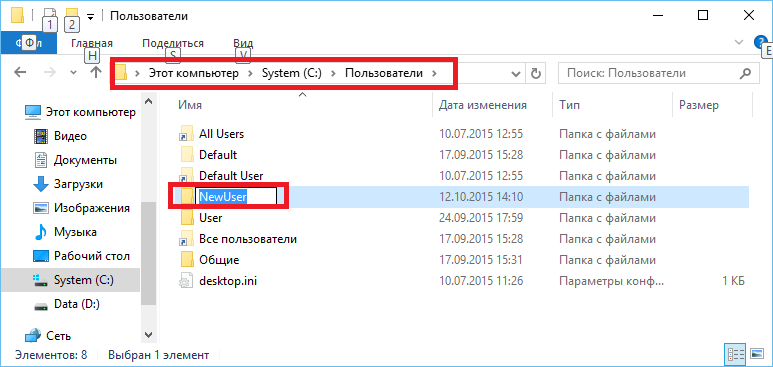
Task: Refresh the current folder view
Action: 535,74
